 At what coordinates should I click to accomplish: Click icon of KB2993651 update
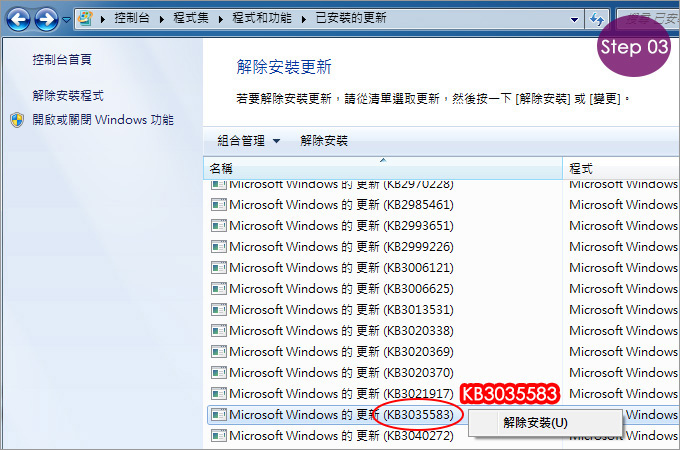pyautogui.click(x=219, y=226)
